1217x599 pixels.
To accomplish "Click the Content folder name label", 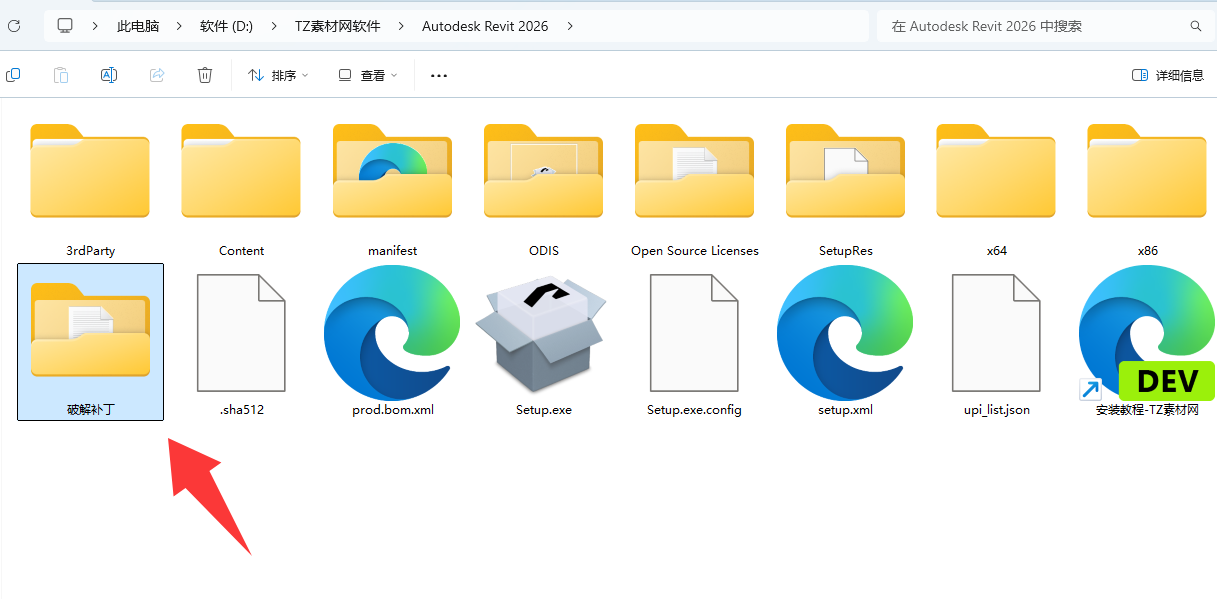I will [241, 251].
